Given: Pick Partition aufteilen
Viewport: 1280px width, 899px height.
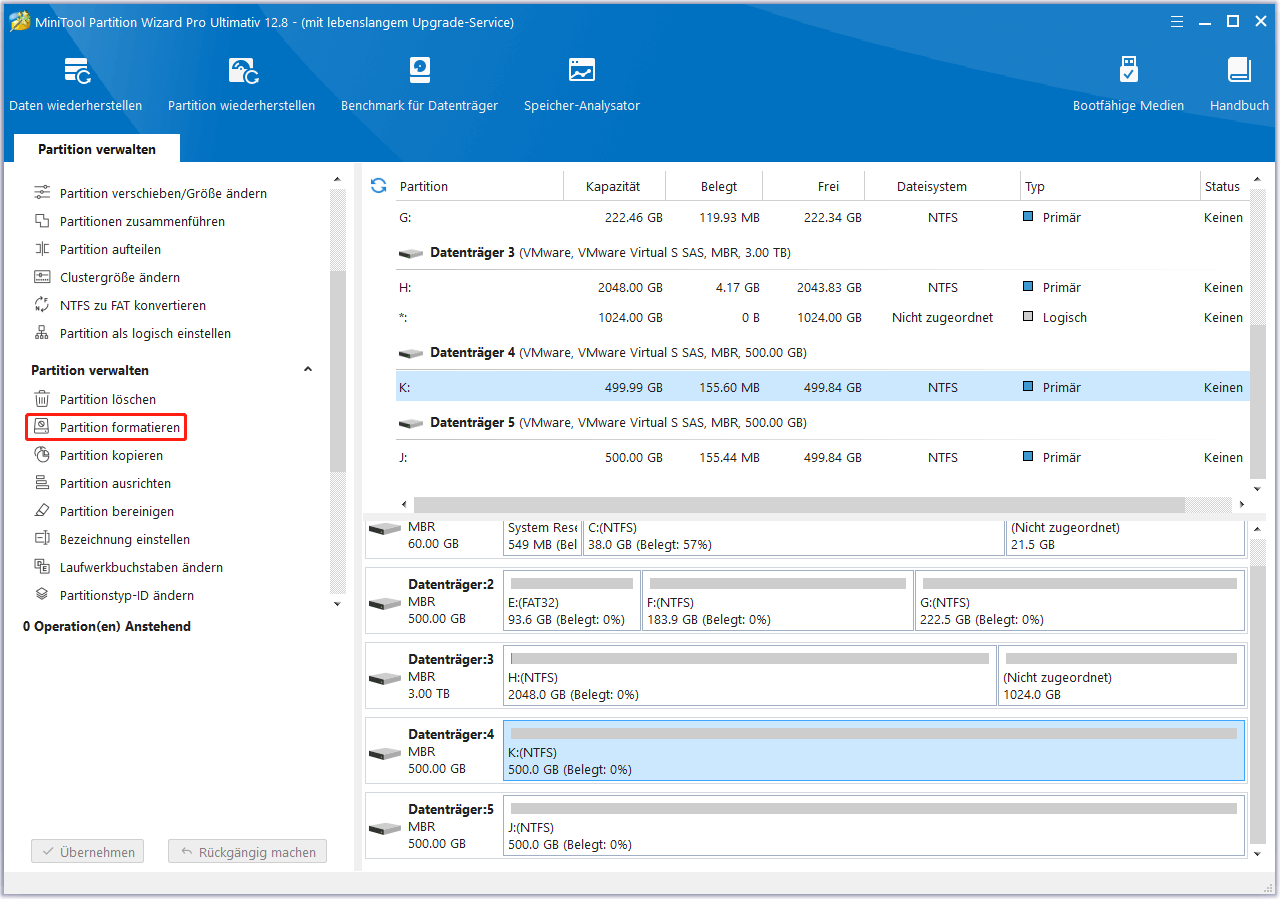Looking at the screenshot, I should (110, 249).
